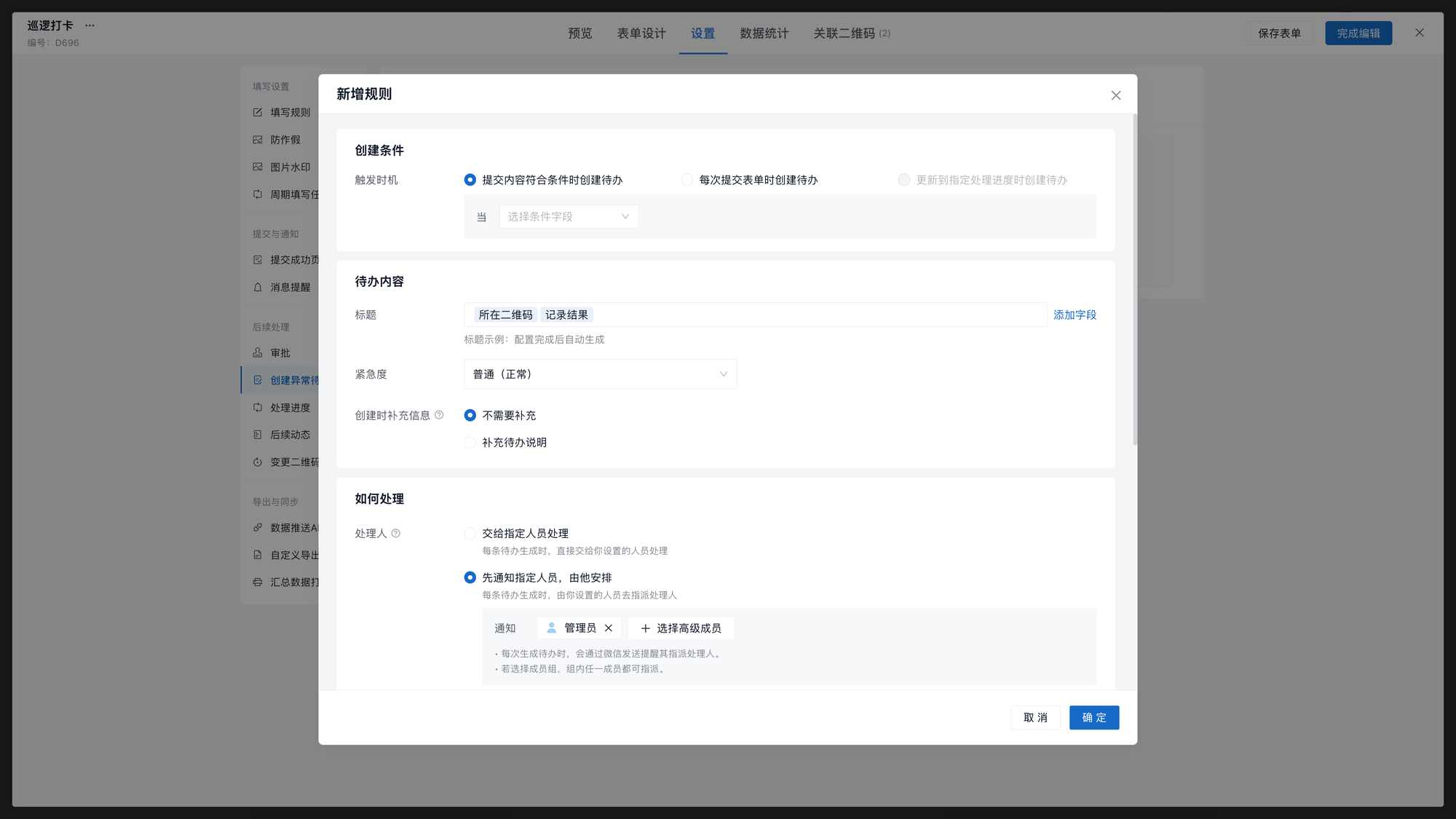Click the 提交成功页 sidebar icon
The image size is (1456, 819).
[258, 260]
